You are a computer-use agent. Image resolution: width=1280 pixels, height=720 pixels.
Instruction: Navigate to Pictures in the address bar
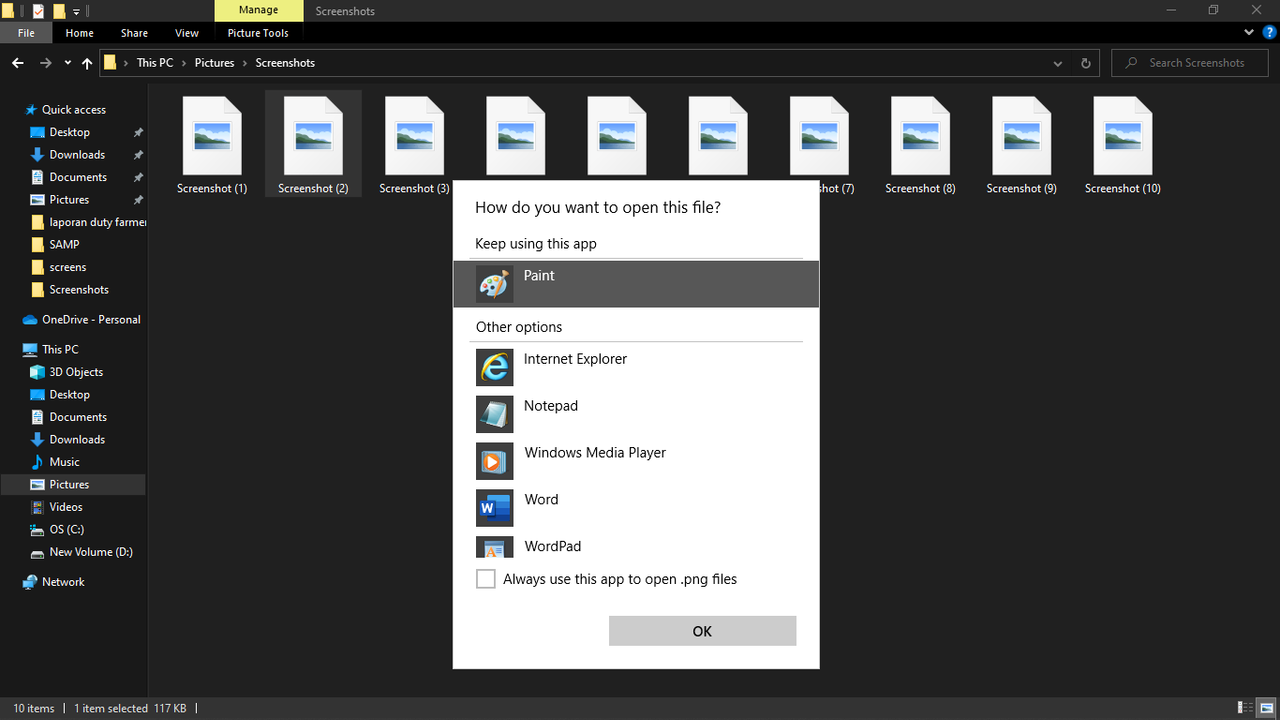(x=214, y=63)
